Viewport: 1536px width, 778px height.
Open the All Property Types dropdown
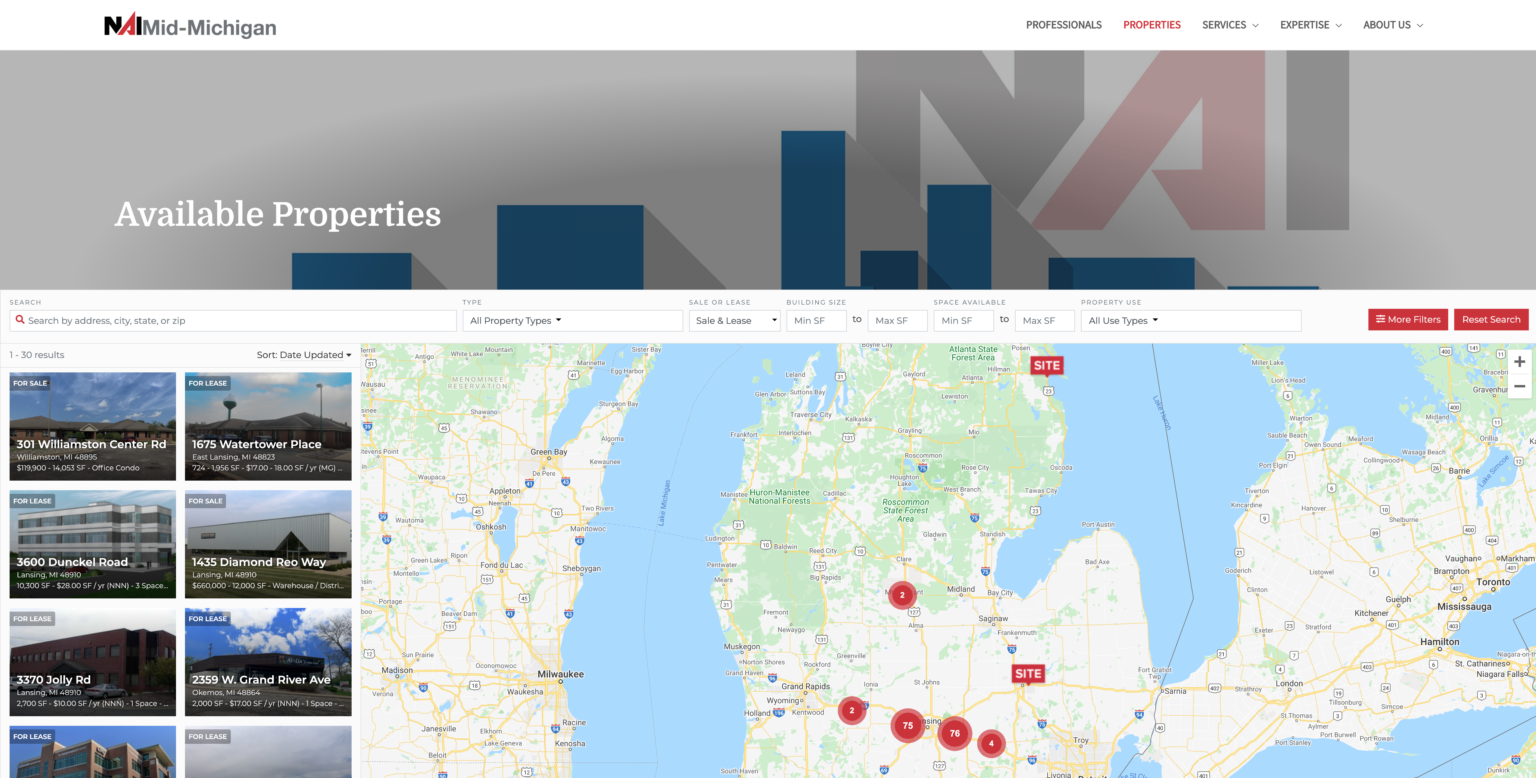click(x=572, y=320)
